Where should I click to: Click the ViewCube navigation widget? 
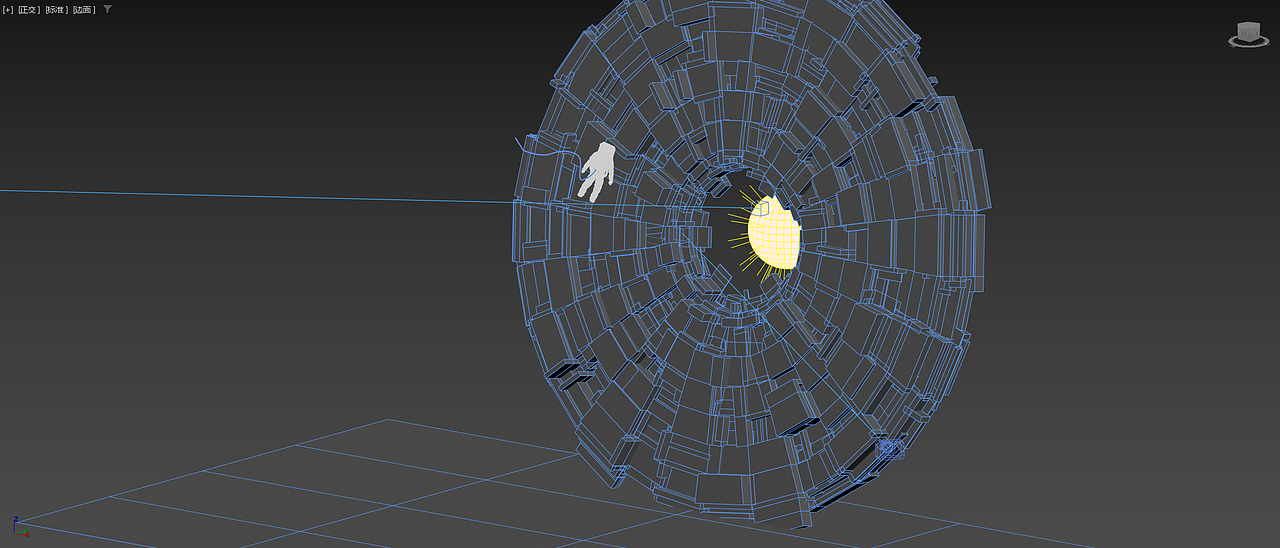1248,34
